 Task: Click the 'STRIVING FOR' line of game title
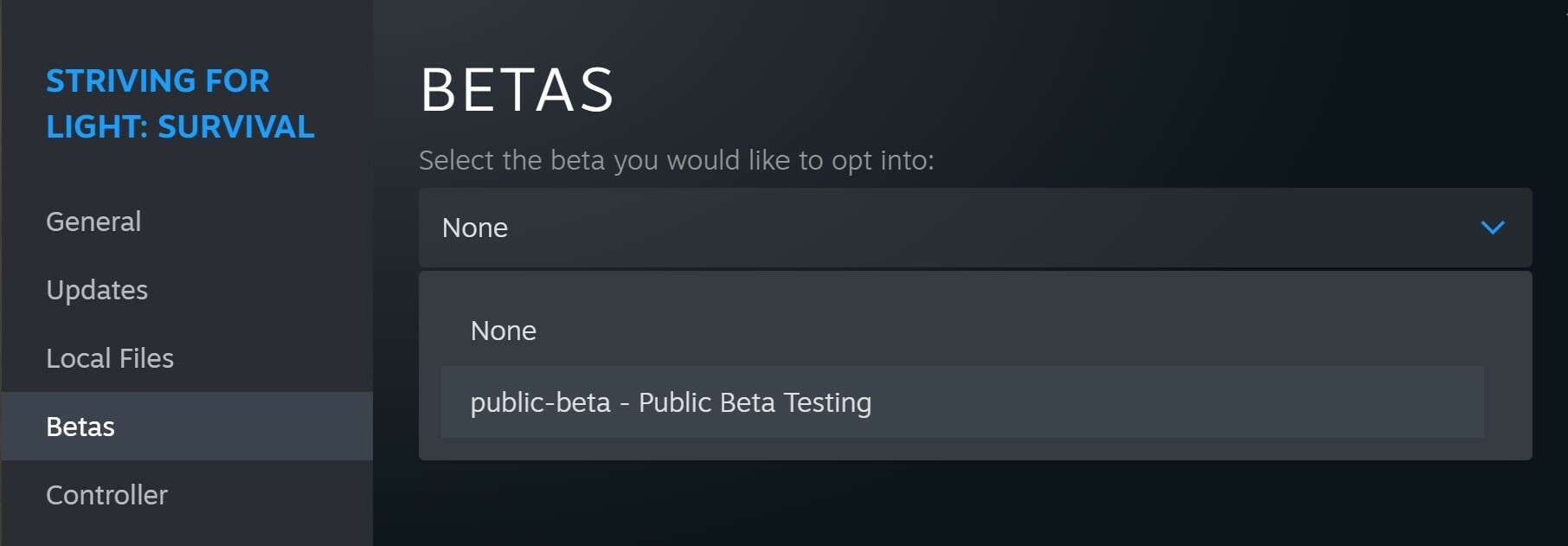click(157, 81)
